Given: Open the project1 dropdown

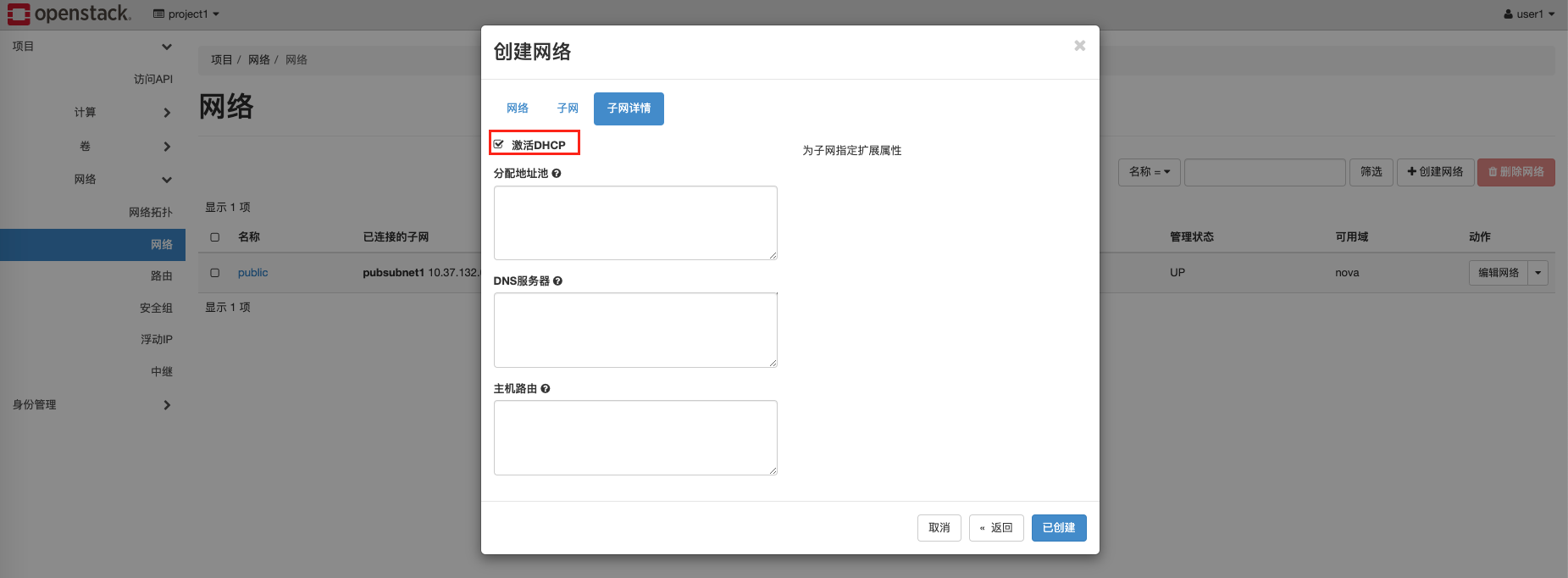Looking at the screenshot, I should [x=186, y=14].
